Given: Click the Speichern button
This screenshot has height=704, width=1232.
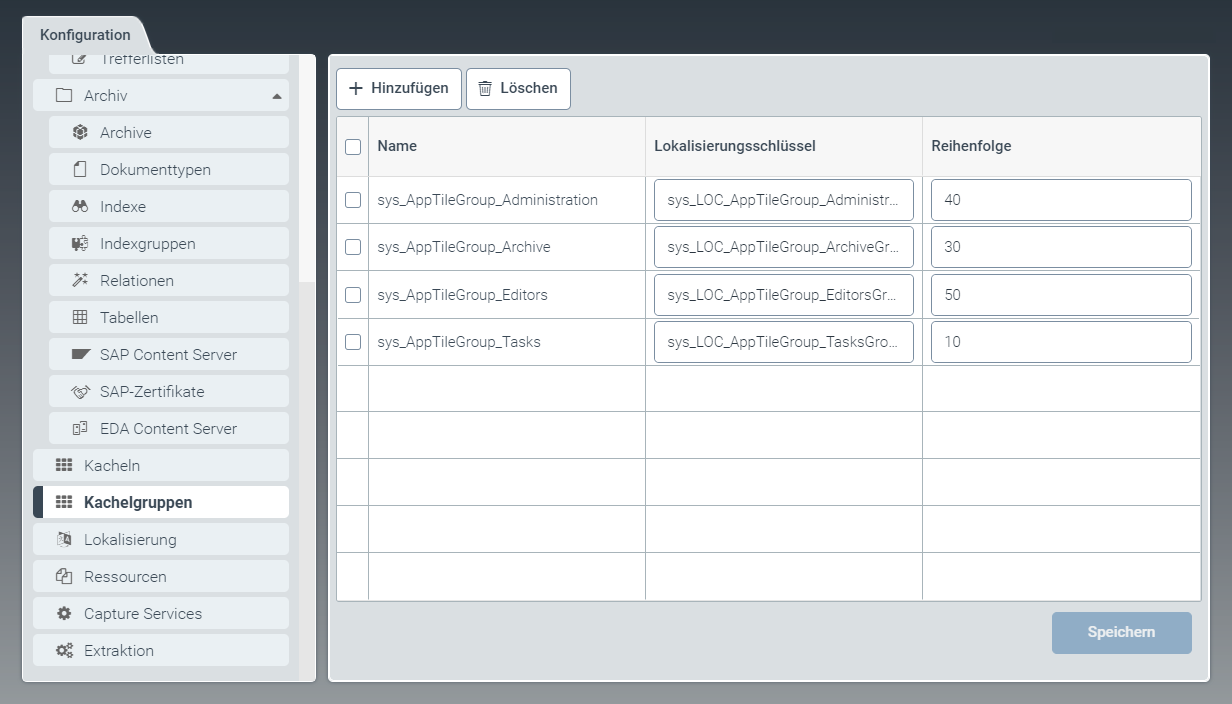Looking at the screenshot, I should [x=1121, y=633].
